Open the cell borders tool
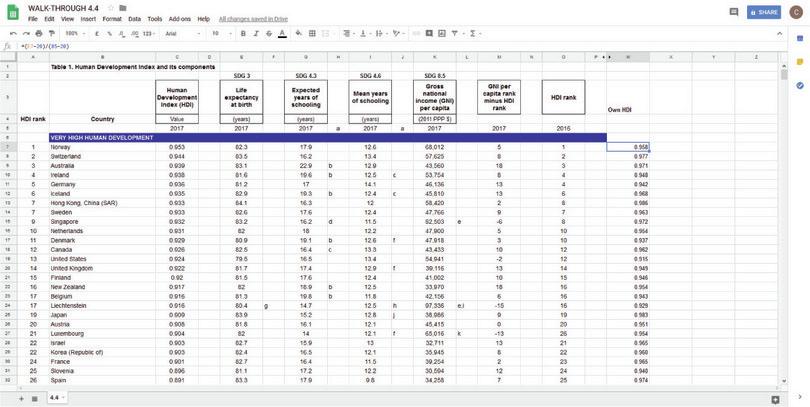The width and height of the screenshot is (810, 407). [x=312, y=34]
